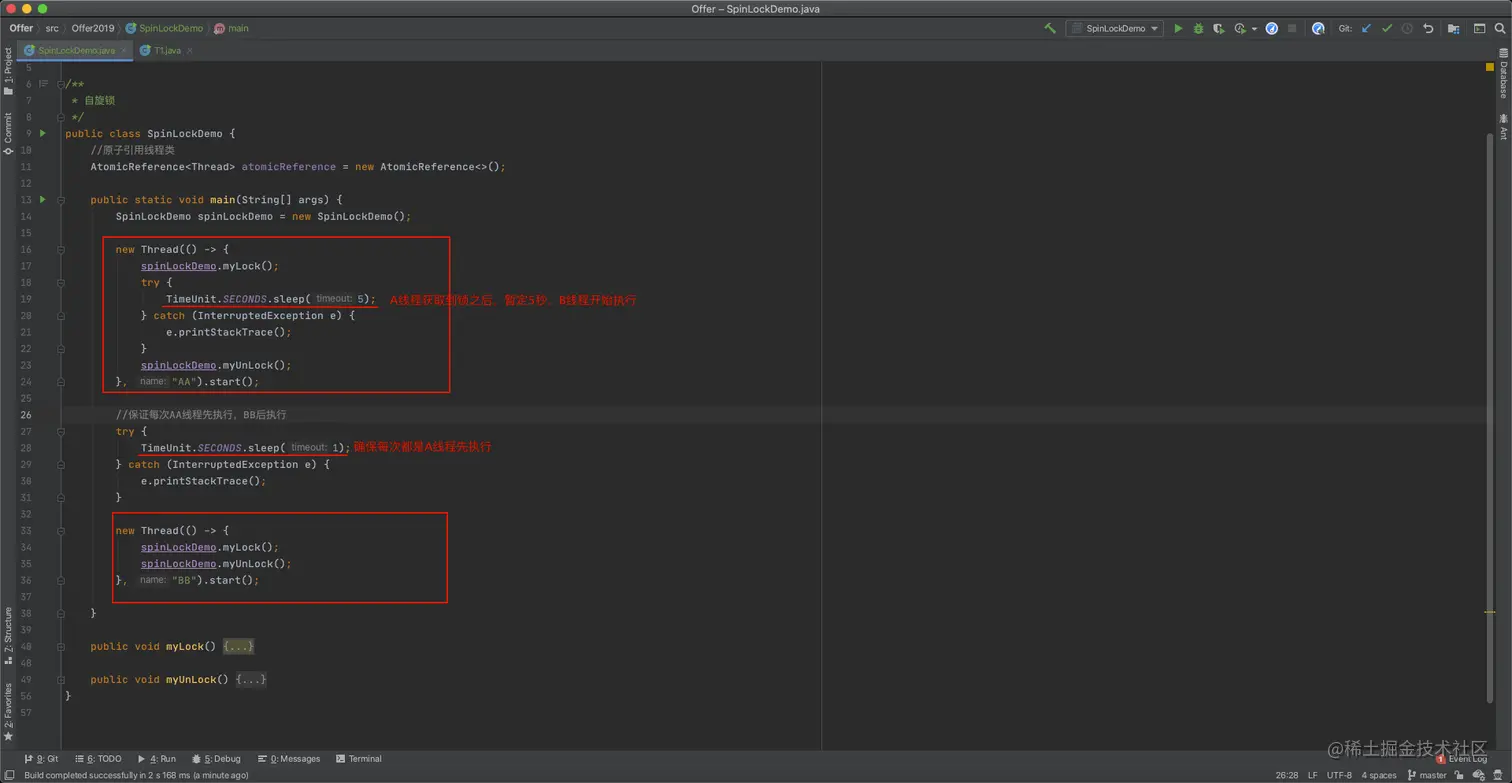
Task: Close the T1.java tab
Action: (x=189, y=50)
